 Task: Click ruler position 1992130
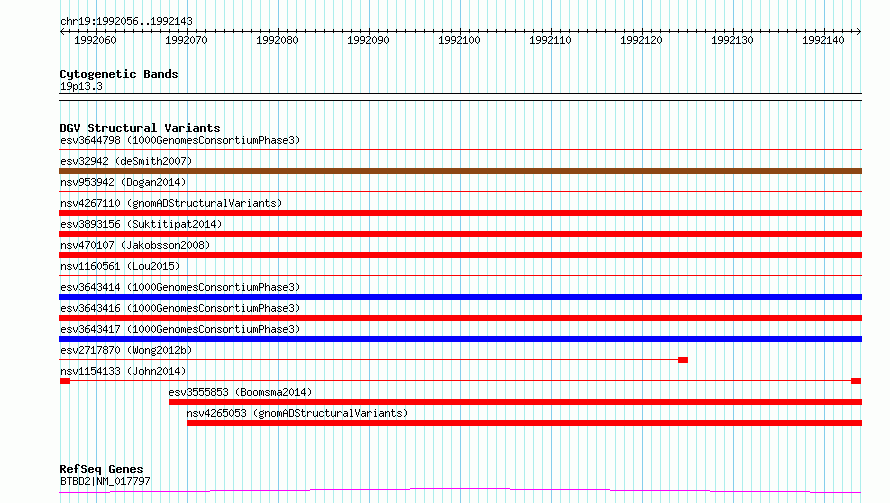click(x=732, y=40)
